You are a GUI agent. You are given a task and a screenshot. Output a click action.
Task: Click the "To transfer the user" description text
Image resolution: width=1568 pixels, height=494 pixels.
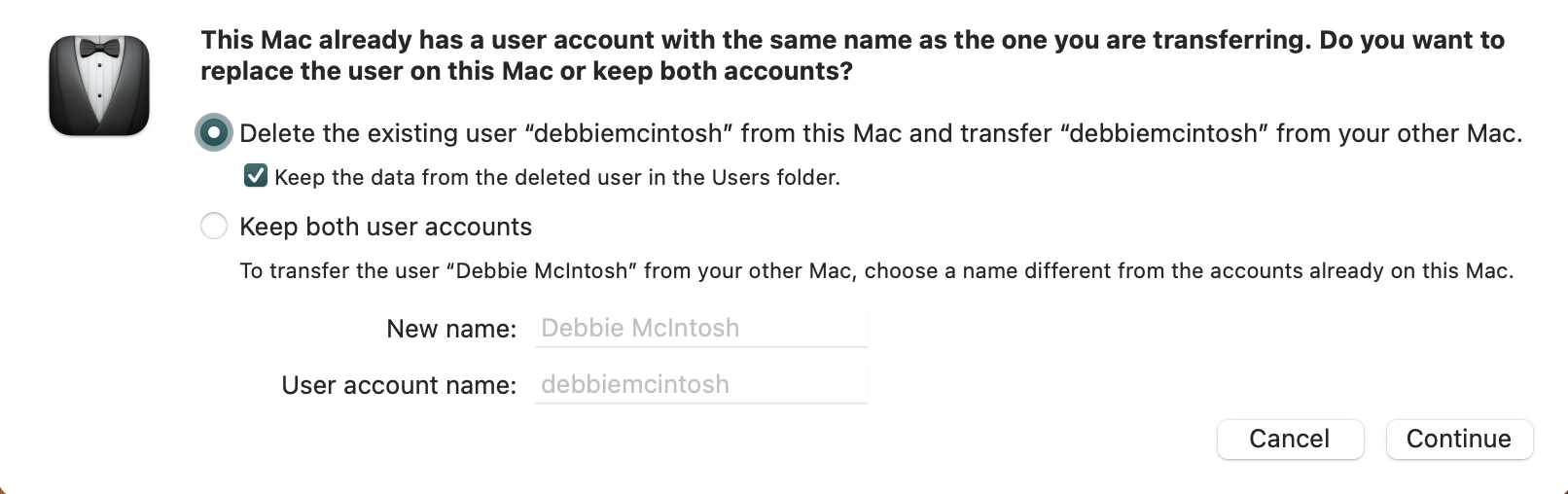(875, 270)
